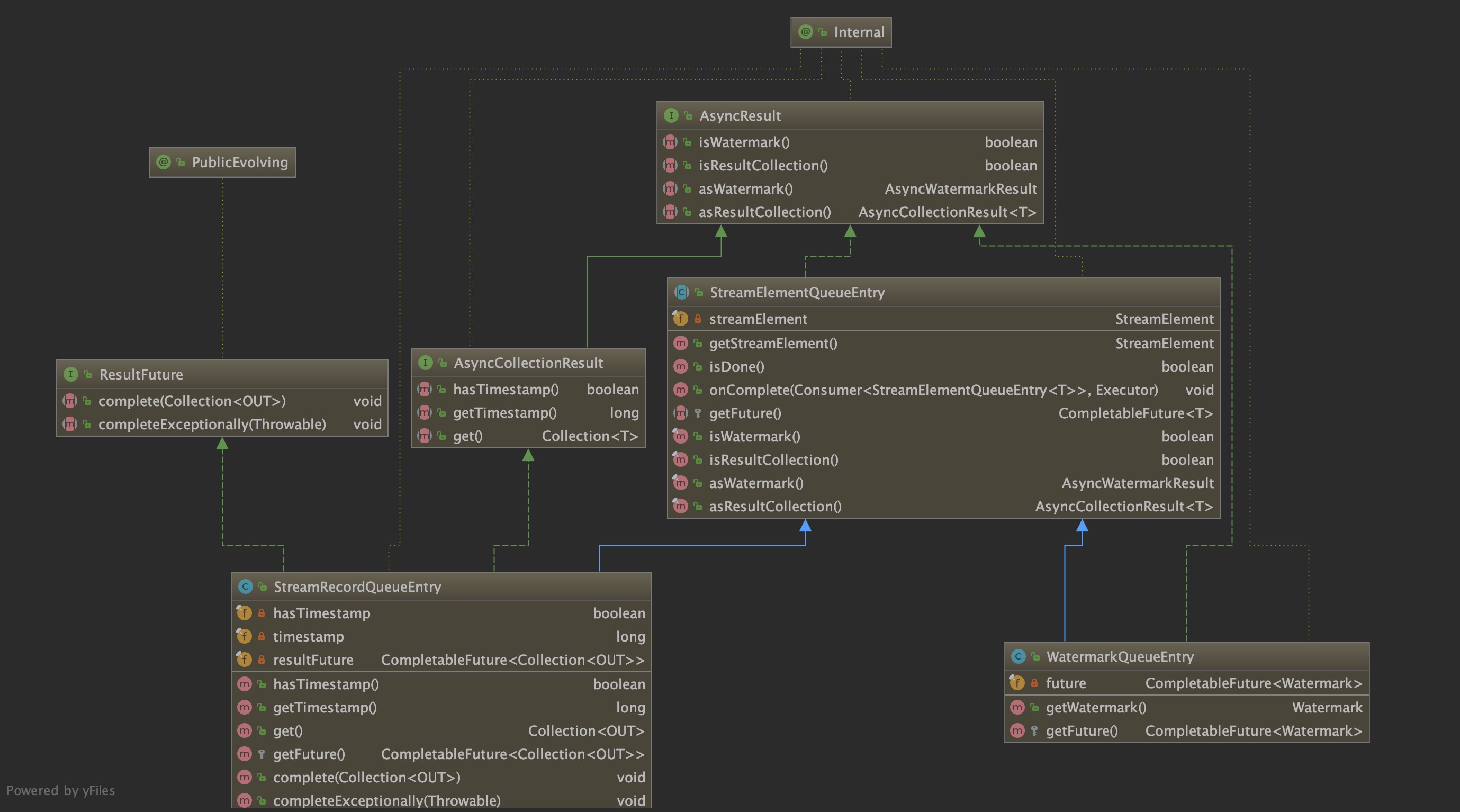Click the hasTimestamp() method in AsyncCollectionResult
The image size is (1460, 812).
click(506, 389)
